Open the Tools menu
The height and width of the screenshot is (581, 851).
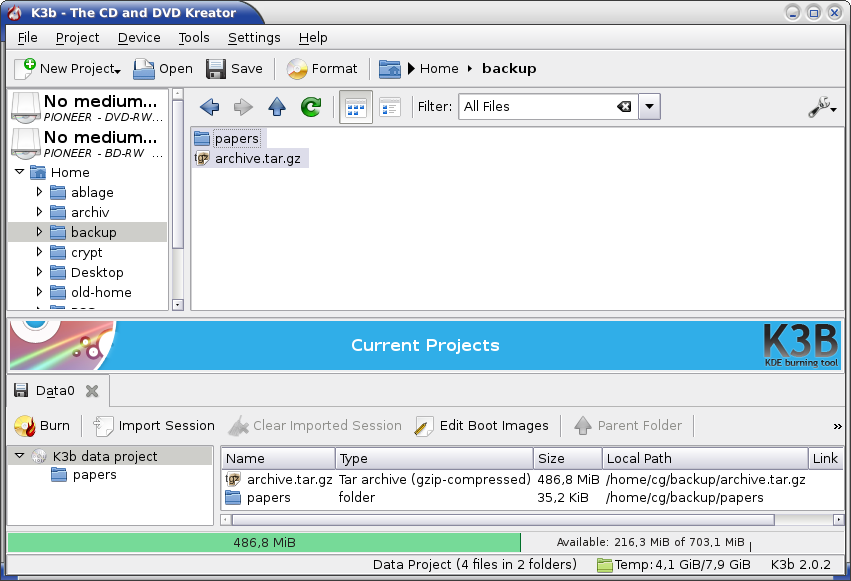pyautogui.click(x=194, y=37)
